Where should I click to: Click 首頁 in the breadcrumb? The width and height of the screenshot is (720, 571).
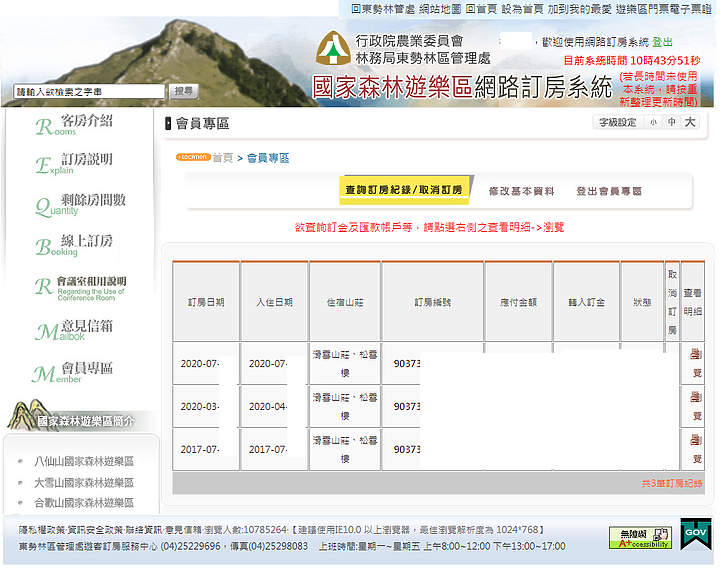[223, 158]
